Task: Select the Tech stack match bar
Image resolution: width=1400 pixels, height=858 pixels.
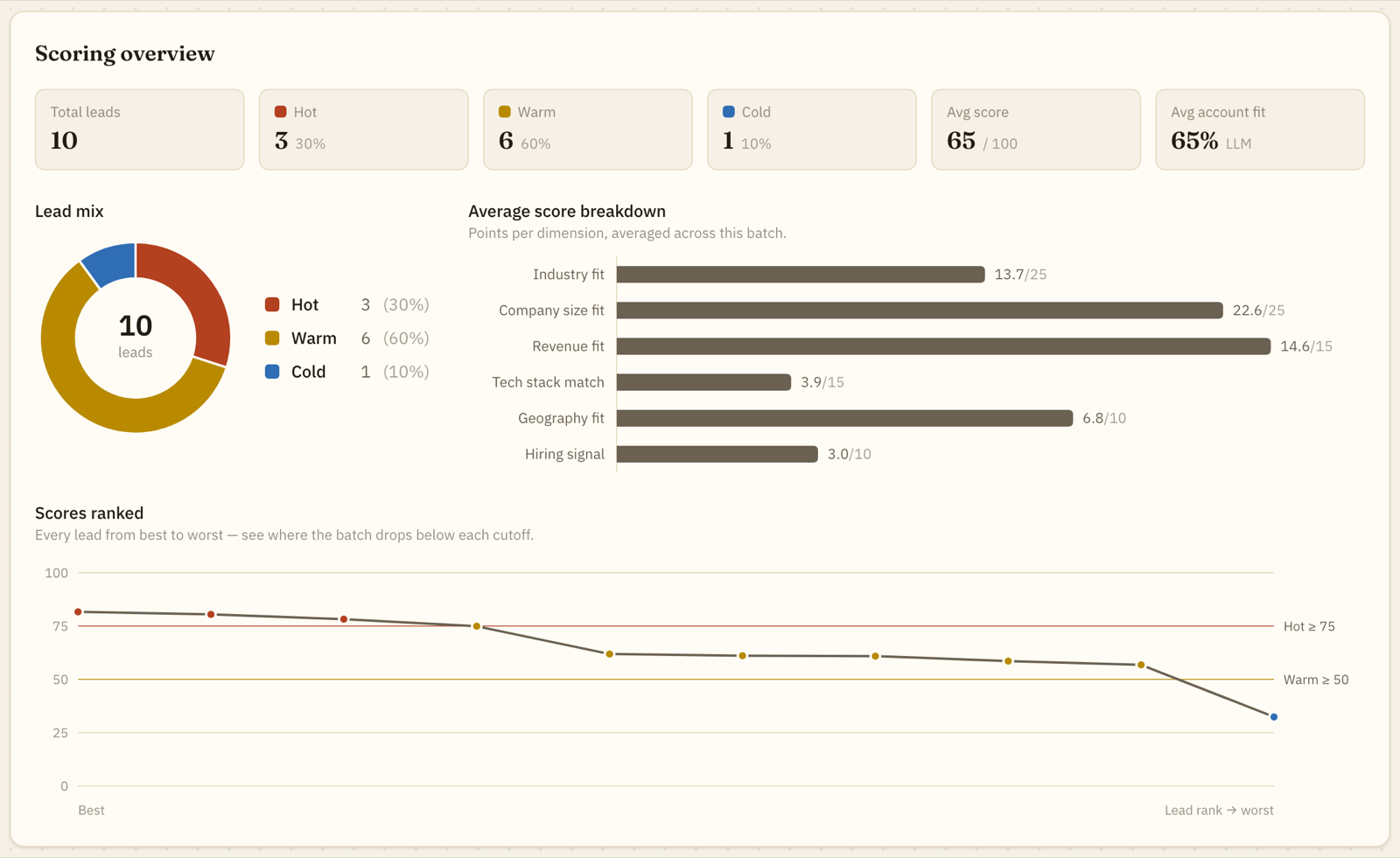Action: tap(703, 382)
